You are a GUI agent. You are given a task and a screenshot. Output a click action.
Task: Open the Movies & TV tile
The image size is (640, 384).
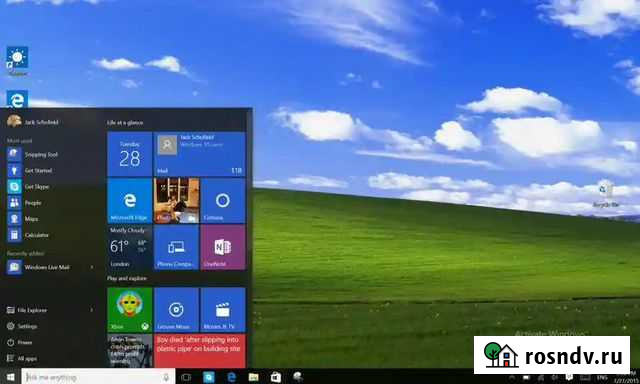click(223, 310)
